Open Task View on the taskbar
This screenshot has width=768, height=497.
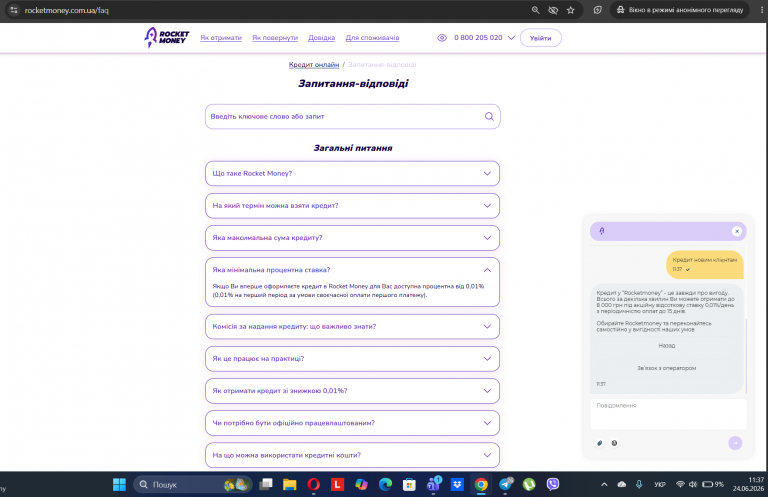[266, 484]
